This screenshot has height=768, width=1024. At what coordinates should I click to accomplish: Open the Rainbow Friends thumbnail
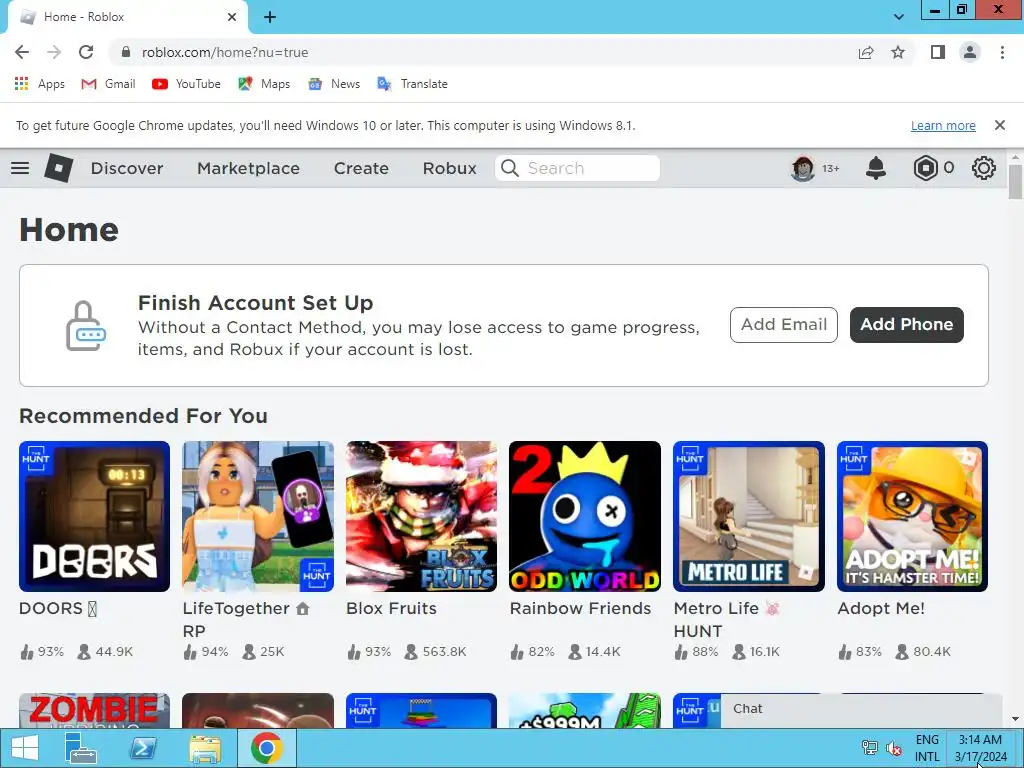coord(585,517)
